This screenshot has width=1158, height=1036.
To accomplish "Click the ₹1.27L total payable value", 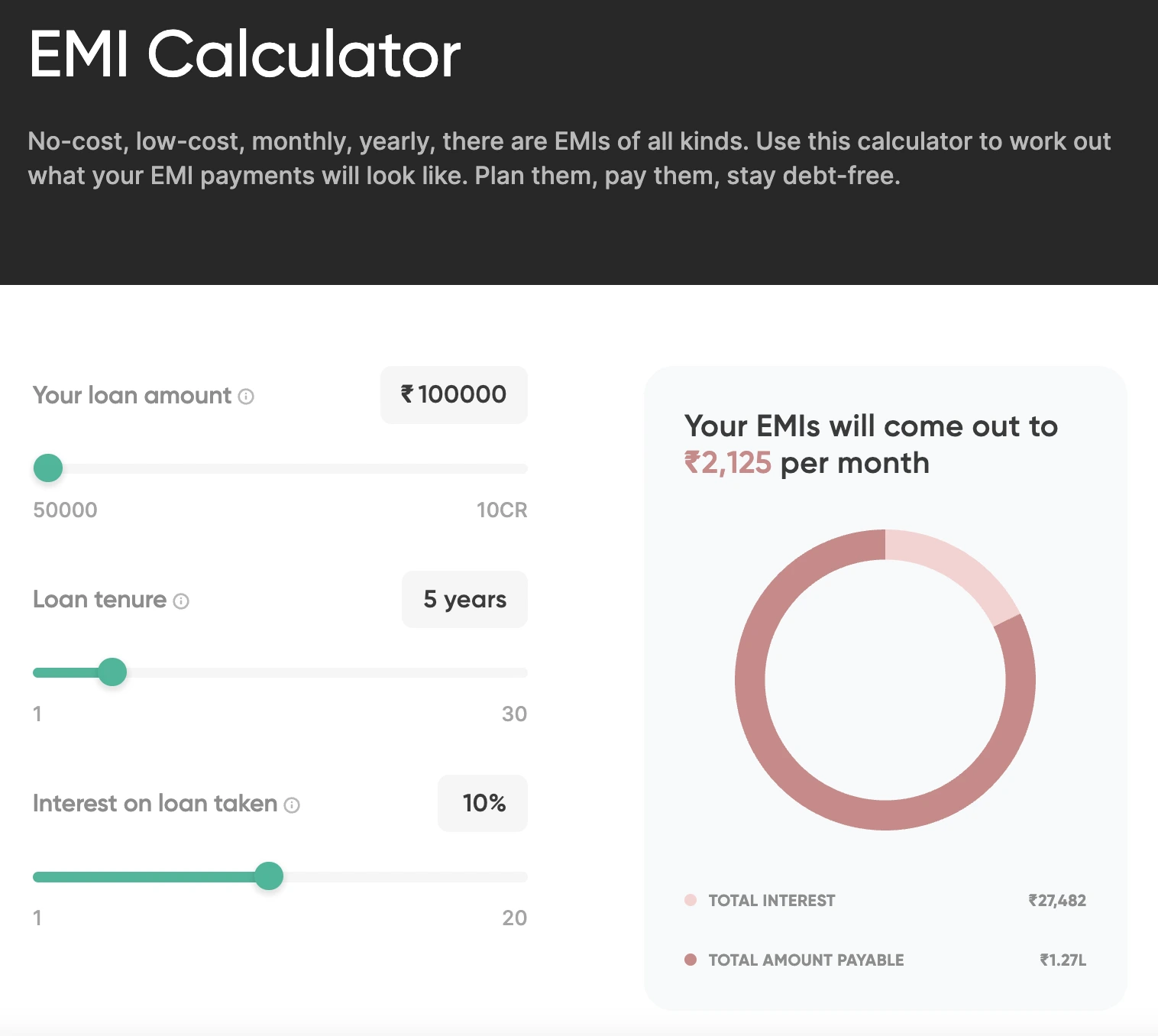I will [1063, 960].
